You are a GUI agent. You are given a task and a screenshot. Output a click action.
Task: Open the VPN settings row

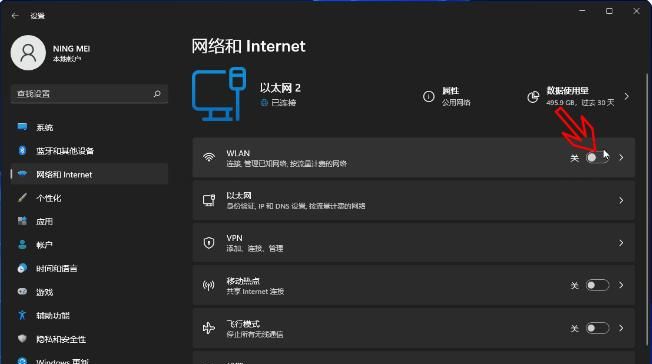coord(413,243)
